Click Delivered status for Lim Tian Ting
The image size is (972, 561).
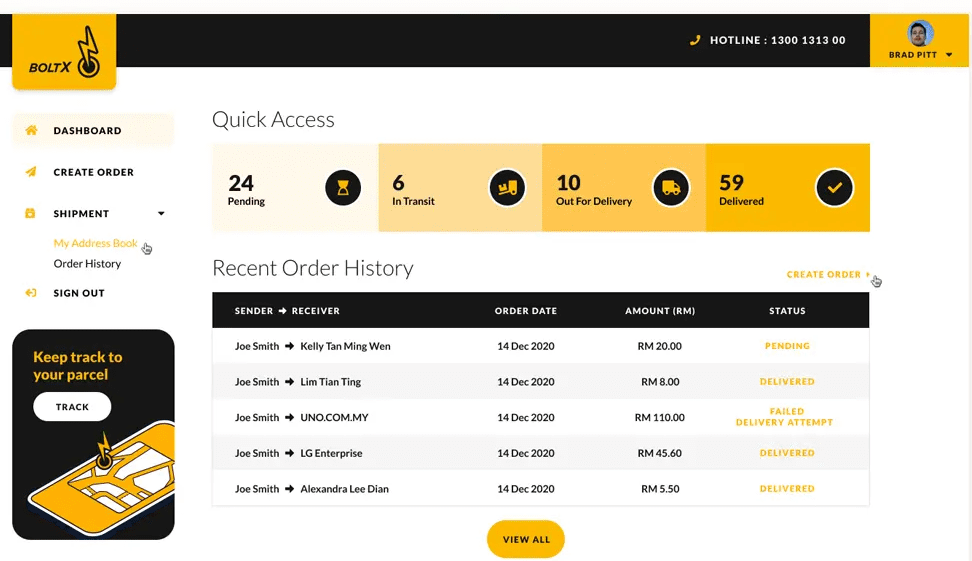pyautogui.click(x=787, y=382)
